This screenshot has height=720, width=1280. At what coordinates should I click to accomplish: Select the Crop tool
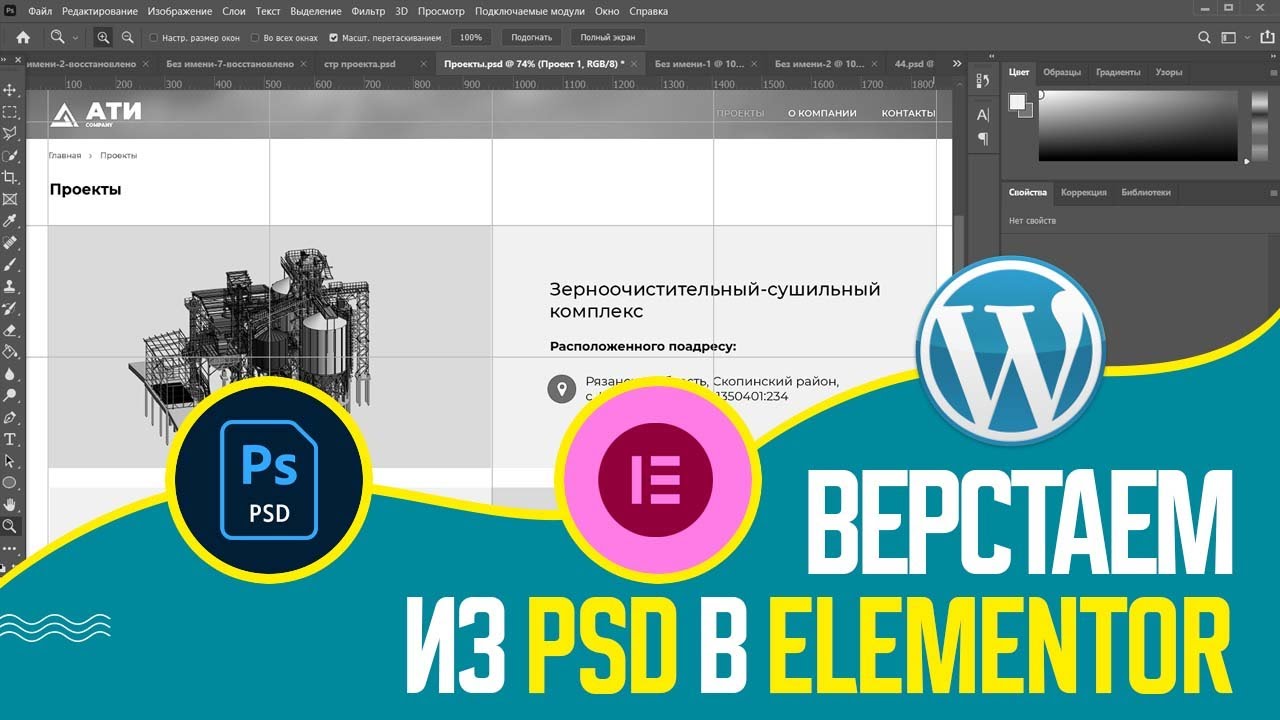(x=10, y=178)
